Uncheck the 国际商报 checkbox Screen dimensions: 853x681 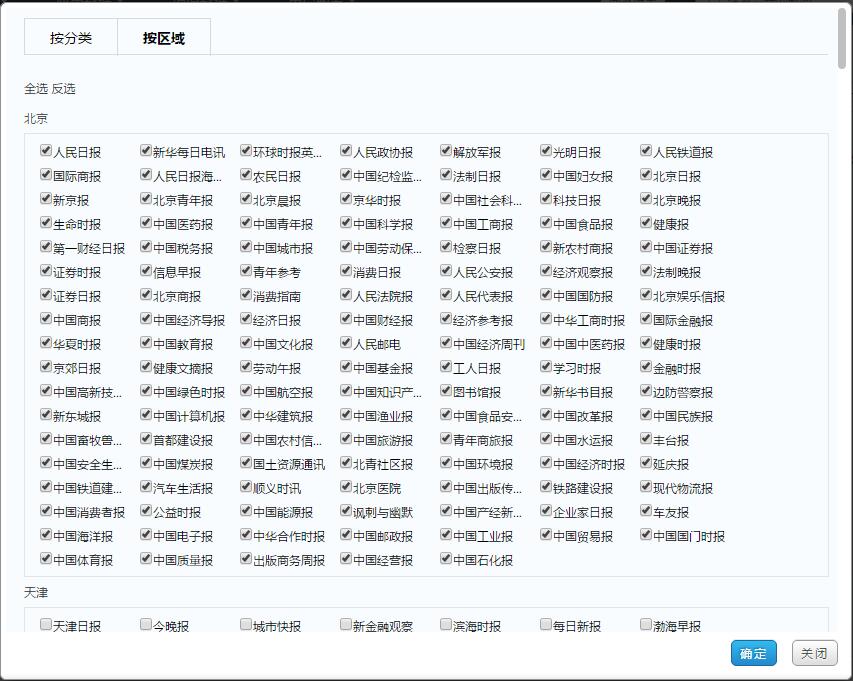(46, 174)
